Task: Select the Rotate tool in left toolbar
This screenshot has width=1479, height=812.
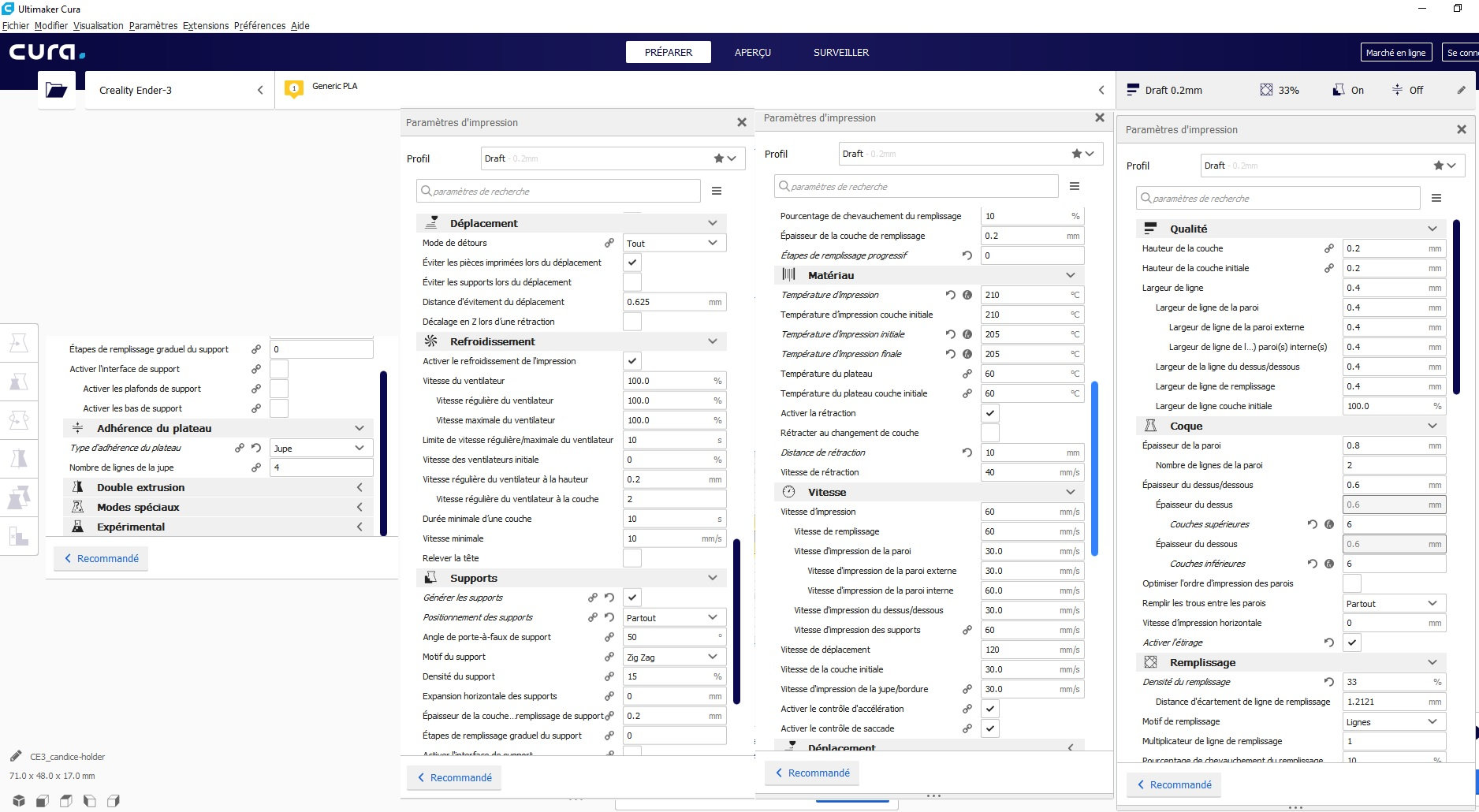Action: [19, 419]
